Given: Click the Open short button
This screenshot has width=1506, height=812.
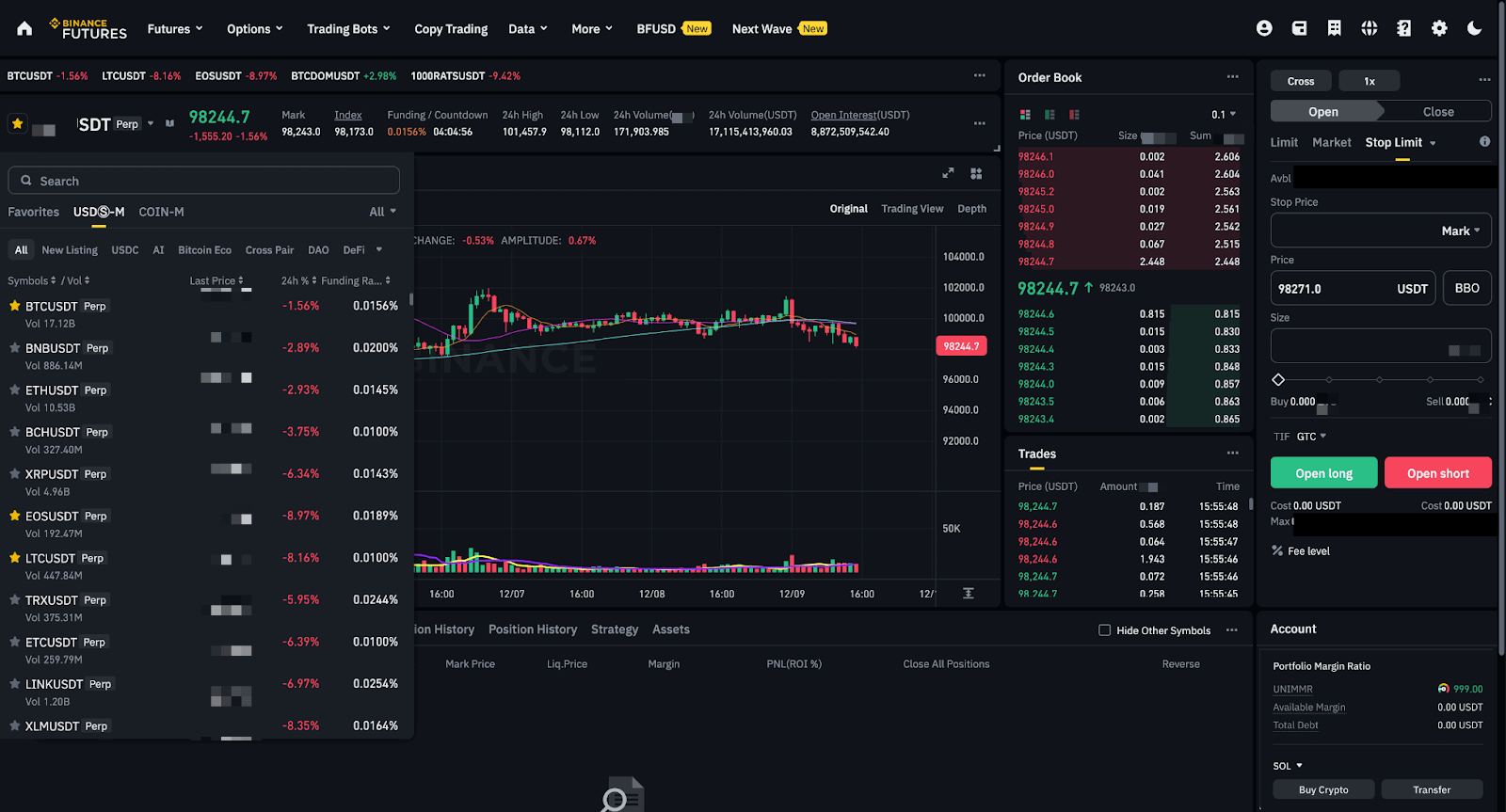Looking at the screenshot, I should tap(1437, 473).
